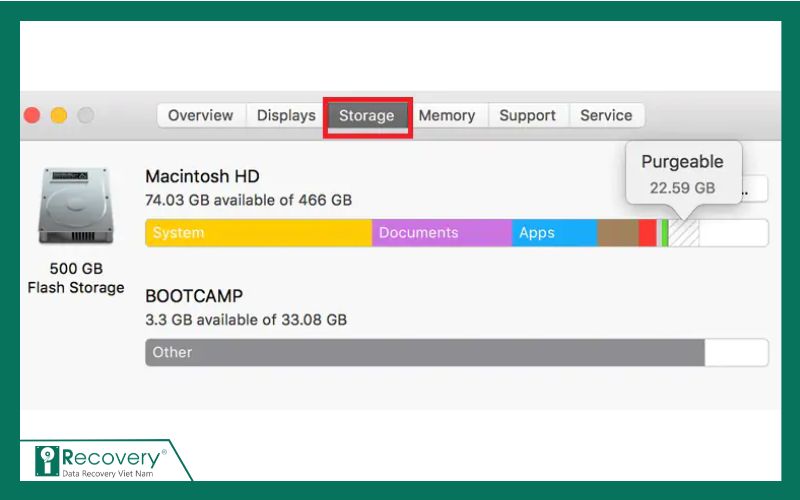Minimize the window with yellow button
Screen dimensions: 800x500
[x=59, y=115]
